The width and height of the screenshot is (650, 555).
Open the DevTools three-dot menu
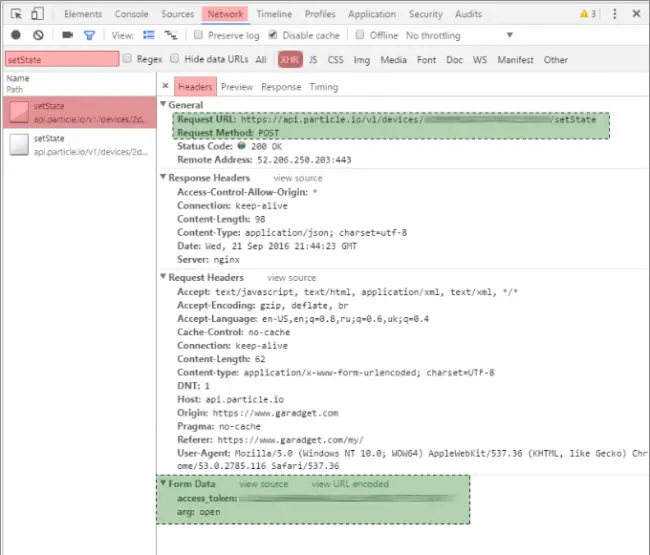coord(615,14)
